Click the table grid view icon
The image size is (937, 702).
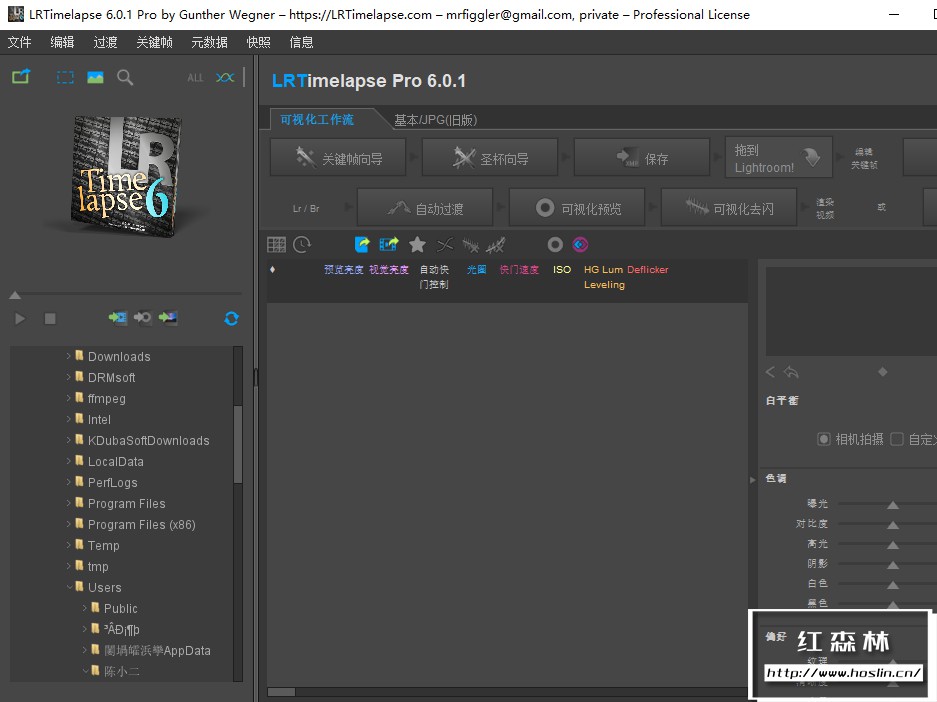tap(277, 244)
